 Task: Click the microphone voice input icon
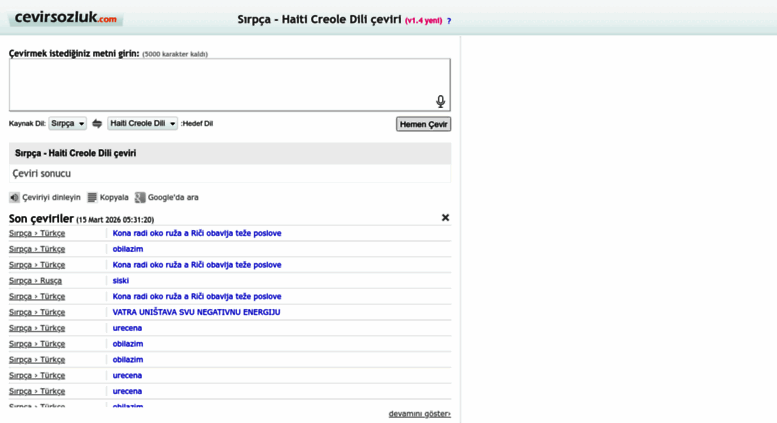440,101
